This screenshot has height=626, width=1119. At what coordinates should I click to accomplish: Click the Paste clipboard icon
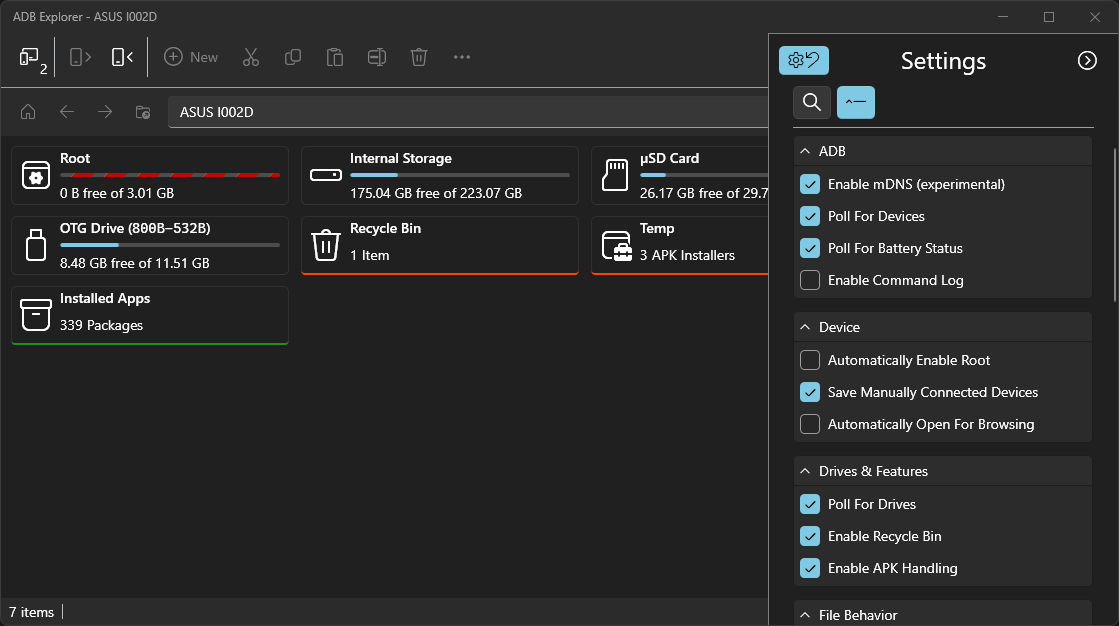point(335,57)
